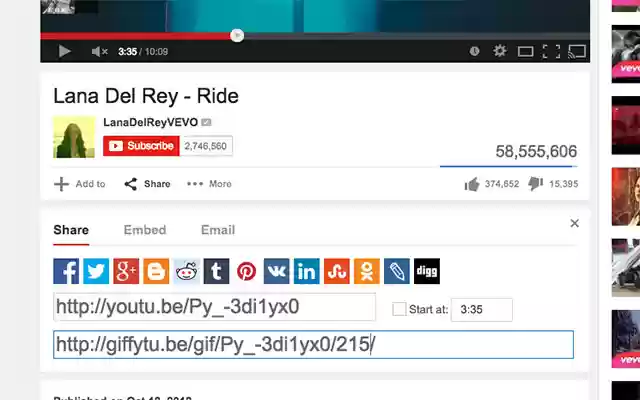
Task: Click the 58,555,606 view count
Action: (x=536, y=151)
